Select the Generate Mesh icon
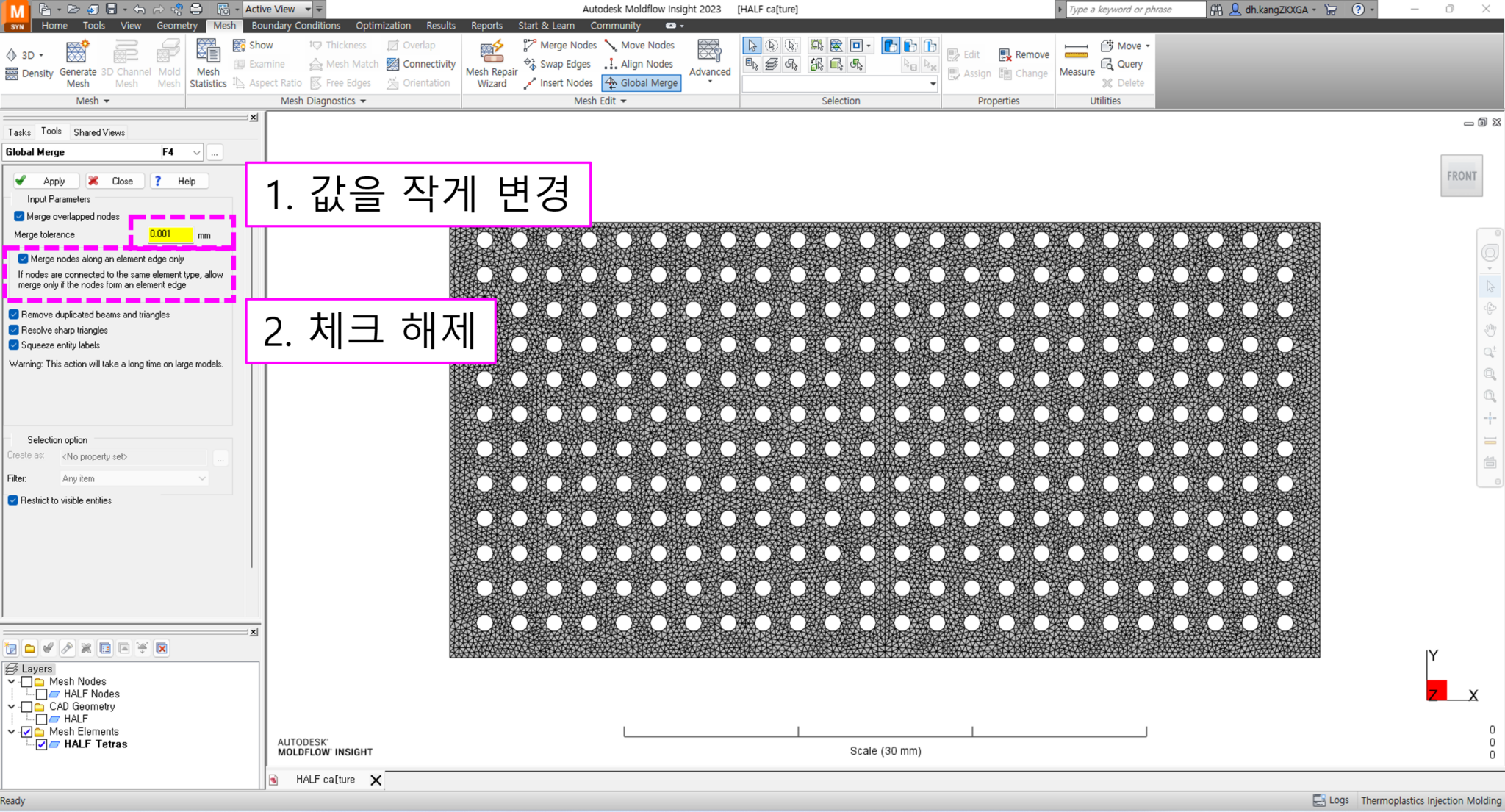Viewport: 1505px width, 812px height. pyautogui.click(x=77, y=62)
